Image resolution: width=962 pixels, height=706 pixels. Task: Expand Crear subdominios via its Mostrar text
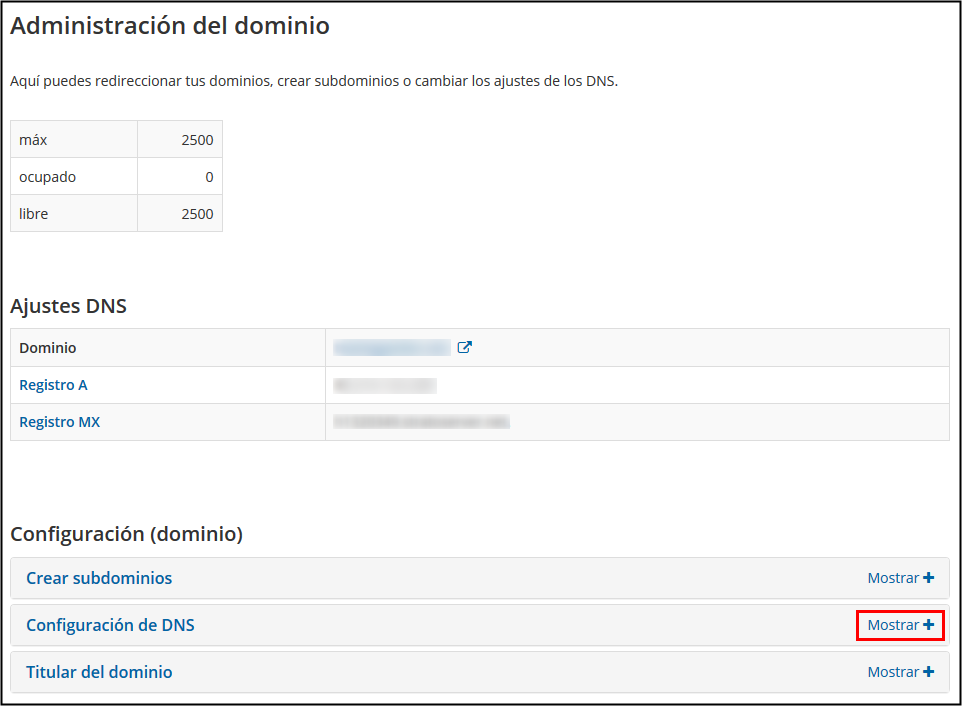[892, 578]
